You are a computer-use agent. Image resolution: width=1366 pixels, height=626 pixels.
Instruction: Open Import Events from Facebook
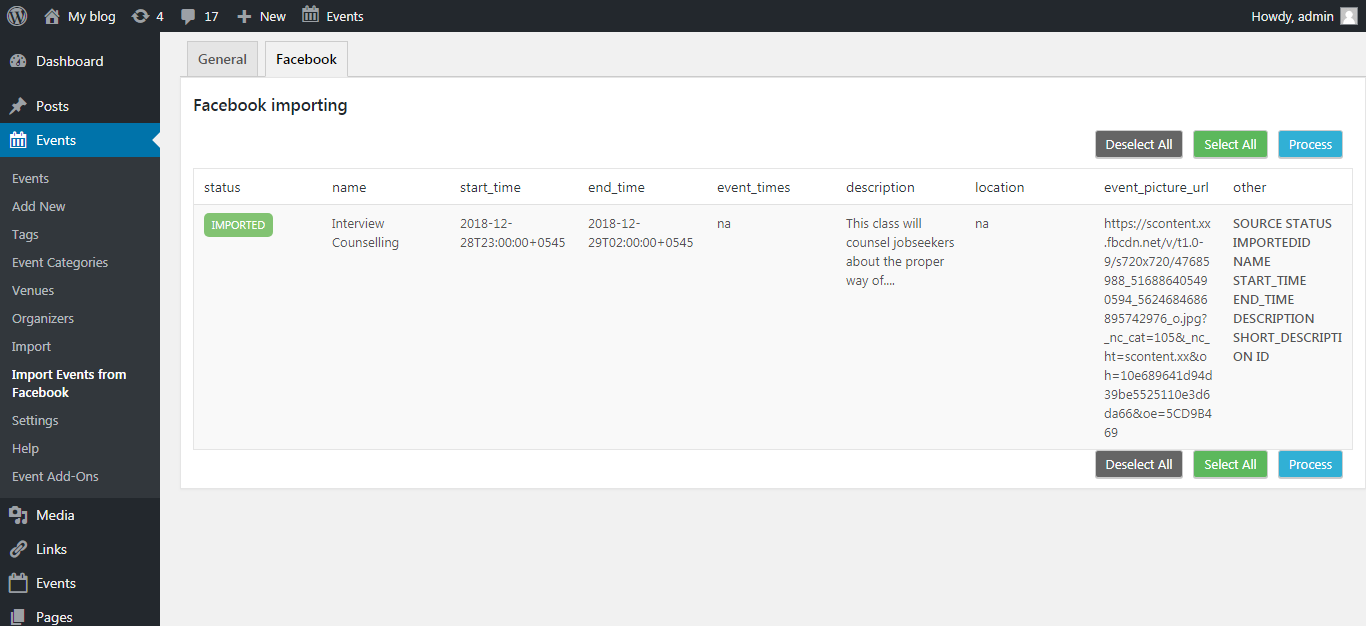pos(69,383)
